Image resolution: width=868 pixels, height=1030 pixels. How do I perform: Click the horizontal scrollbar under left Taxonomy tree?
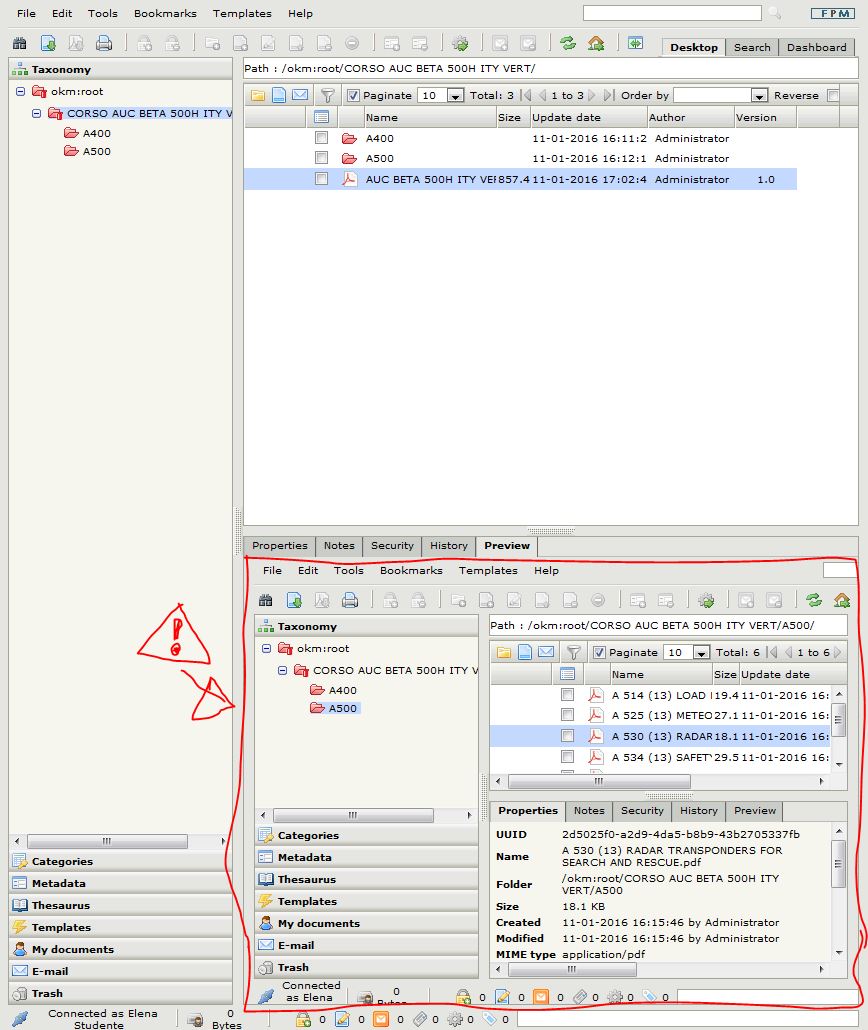(x=100, y=841)
